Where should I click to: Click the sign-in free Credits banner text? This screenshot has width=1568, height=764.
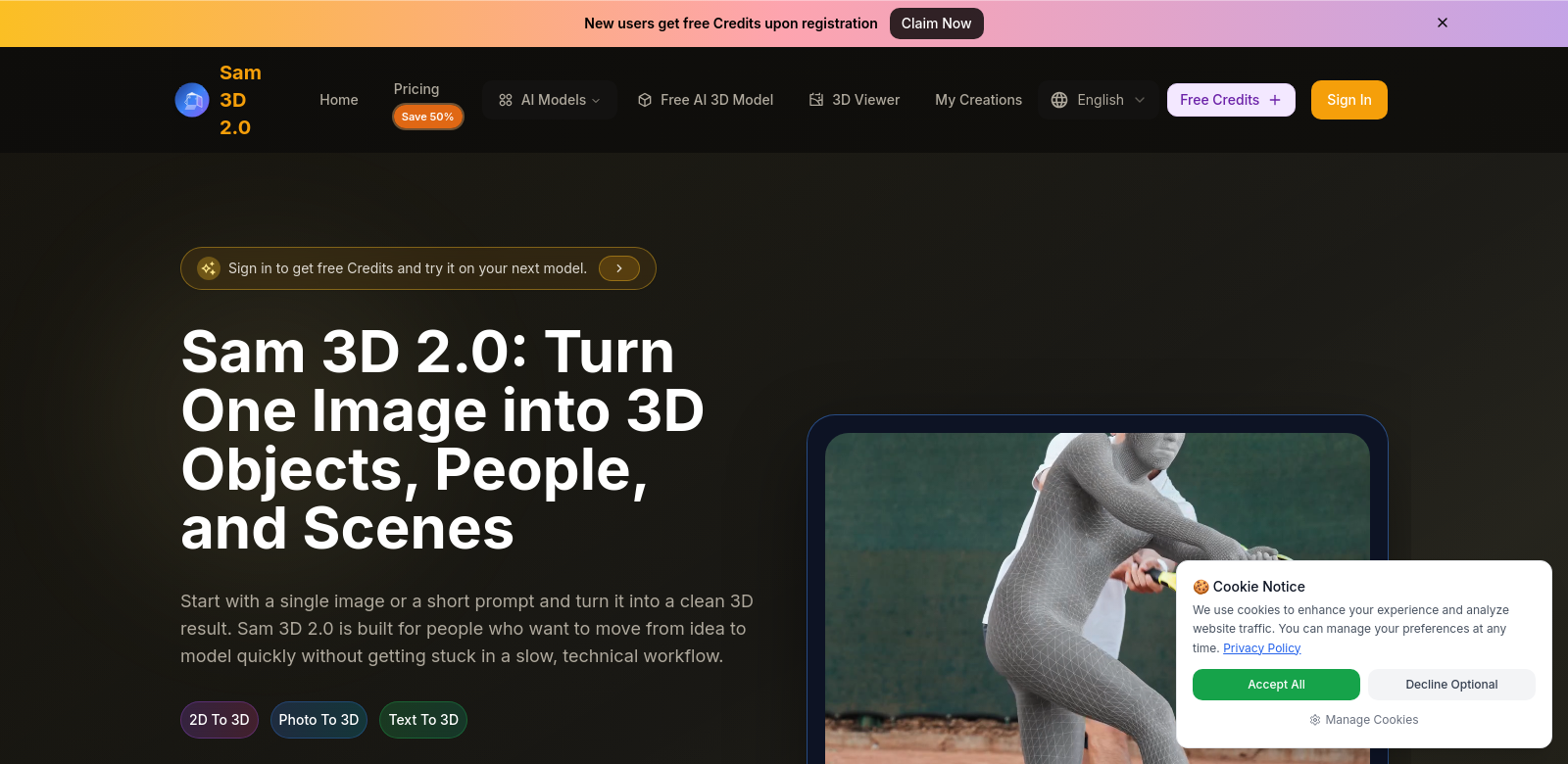[x=408, y=268]
